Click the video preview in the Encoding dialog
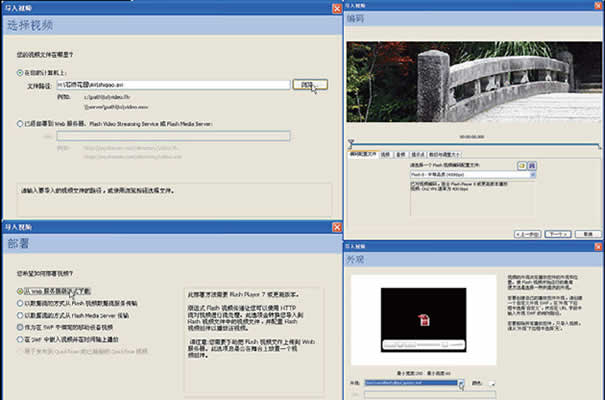 [474, 82]
